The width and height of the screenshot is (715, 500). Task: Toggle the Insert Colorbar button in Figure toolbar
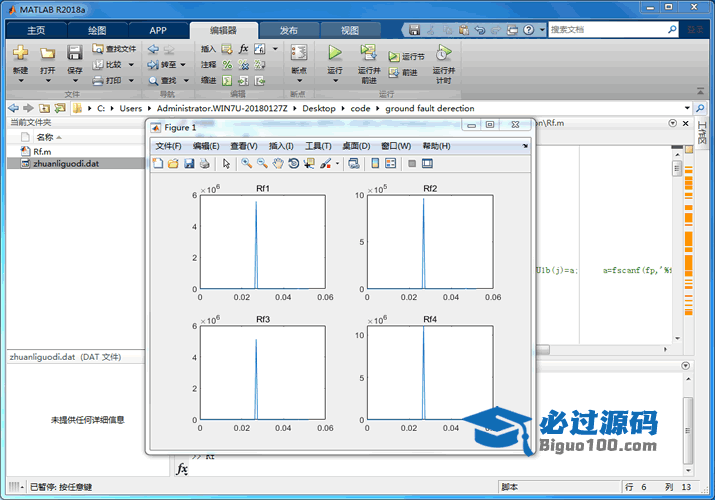[375, 163]
